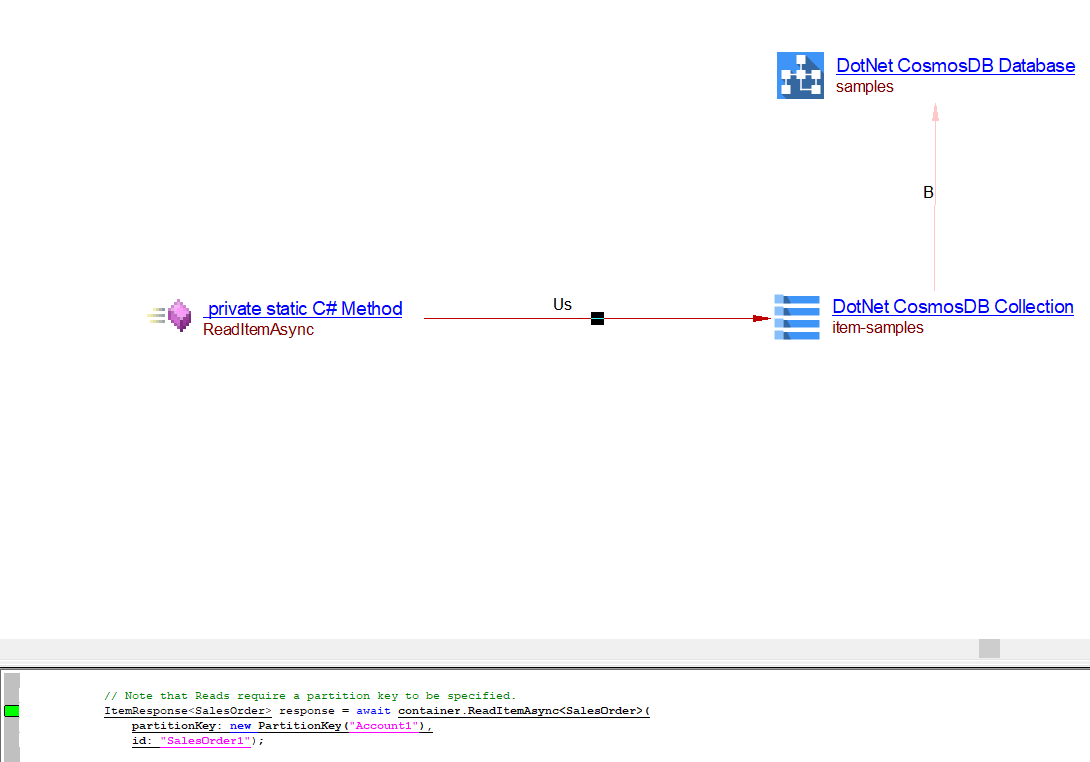
Task: Click the green partition key comment line
Action: 310,696
